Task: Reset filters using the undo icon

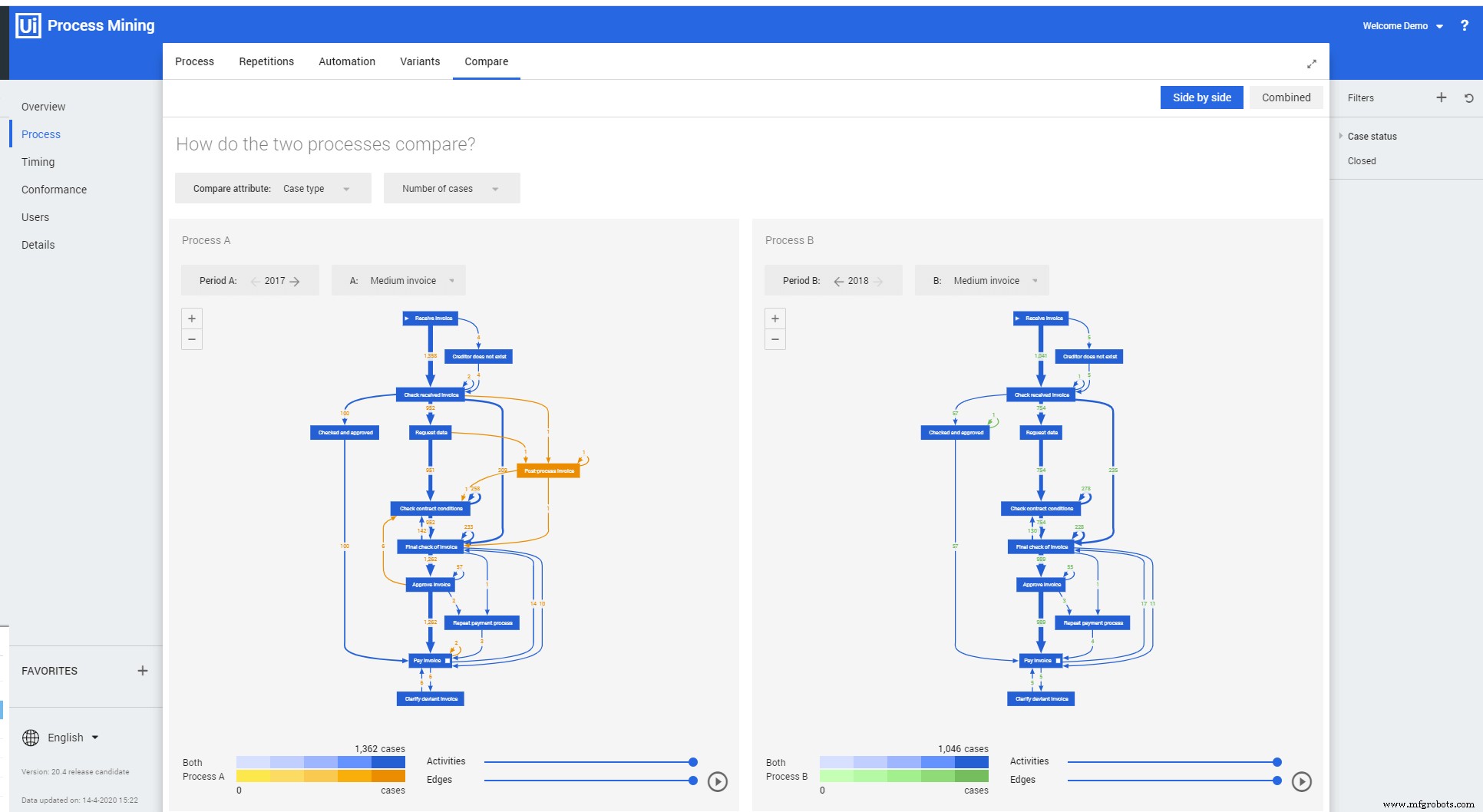Action: (1468, 97)
